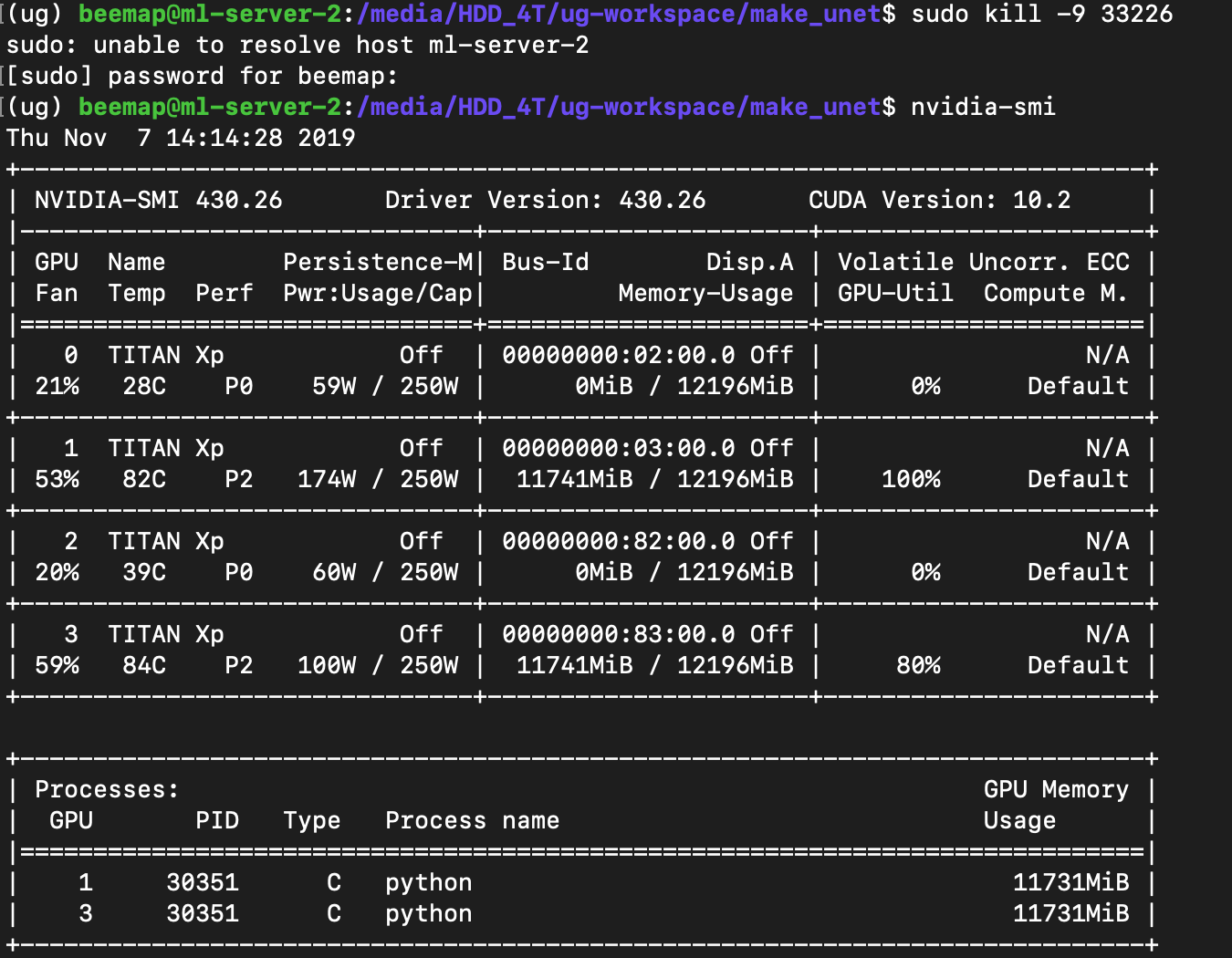Click the 'Pwr:Usage/Cap' column header
Screen dimensions: 1232x958
click(378, 293)
